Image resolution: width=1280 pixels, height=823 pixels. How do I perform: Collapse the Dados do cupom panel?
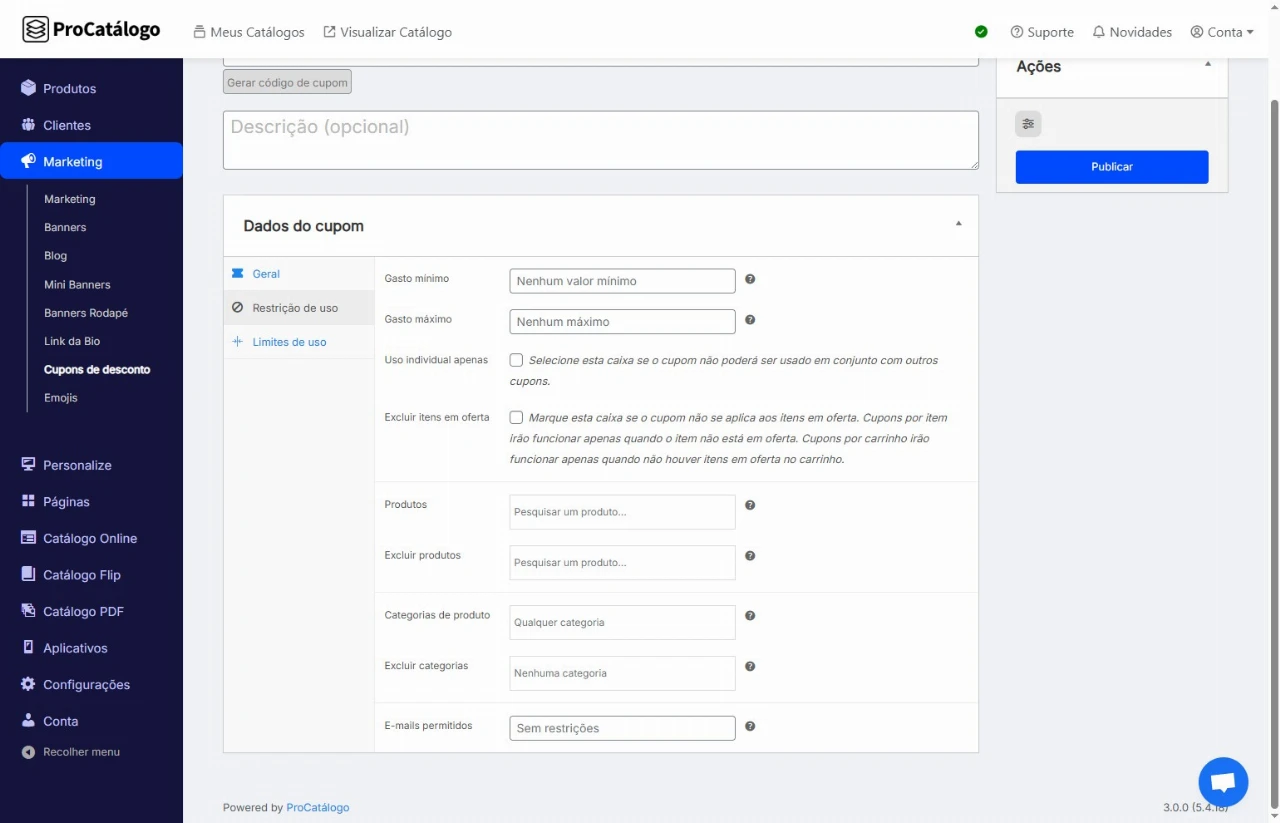point(958,224)
